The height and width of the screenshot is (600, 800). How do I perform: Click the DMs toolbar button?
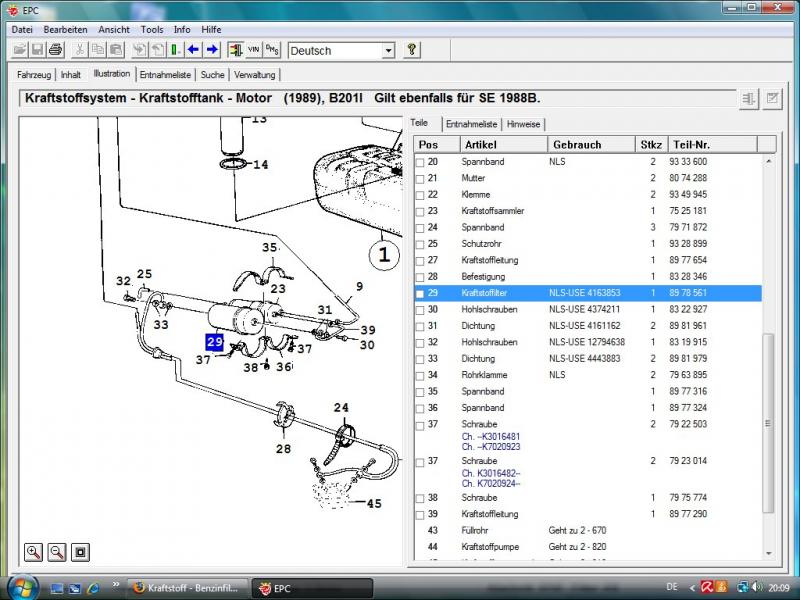(272, 50)
